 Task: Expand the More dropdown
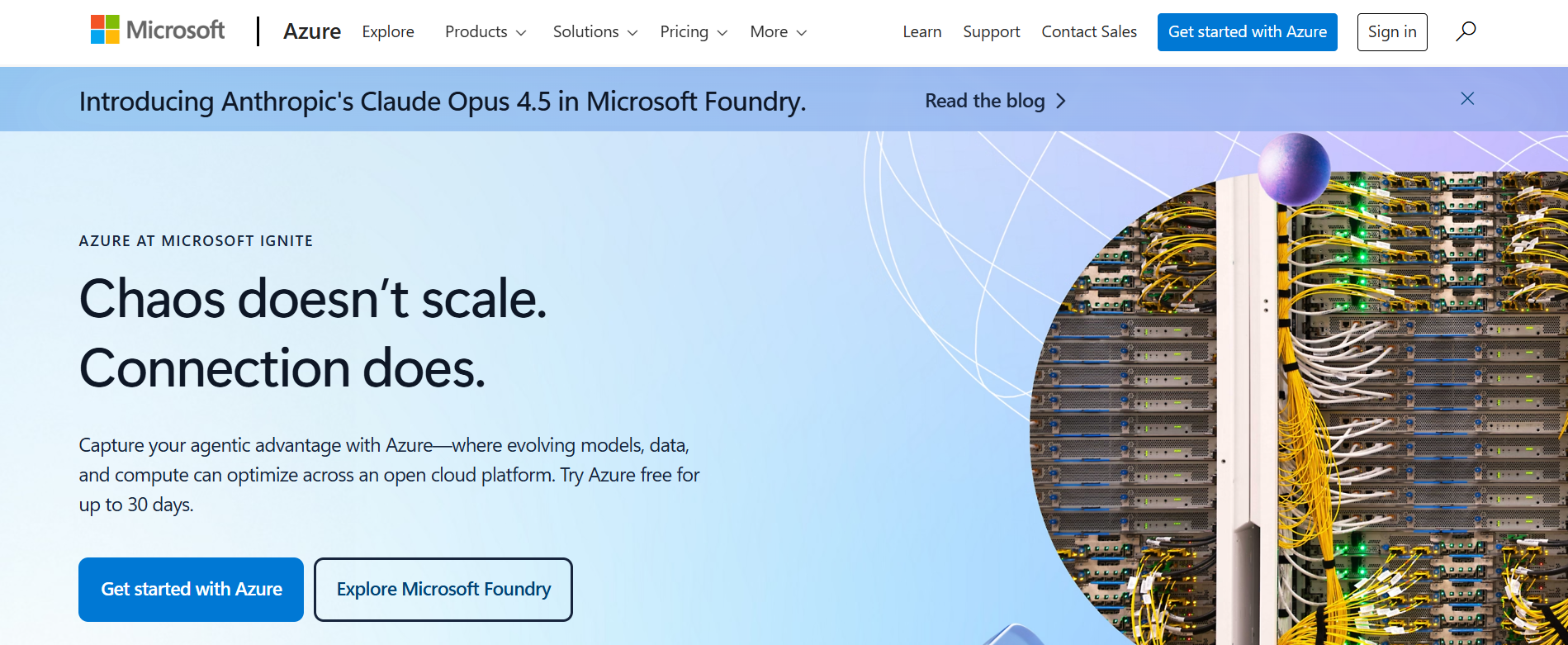coord(778,31)
